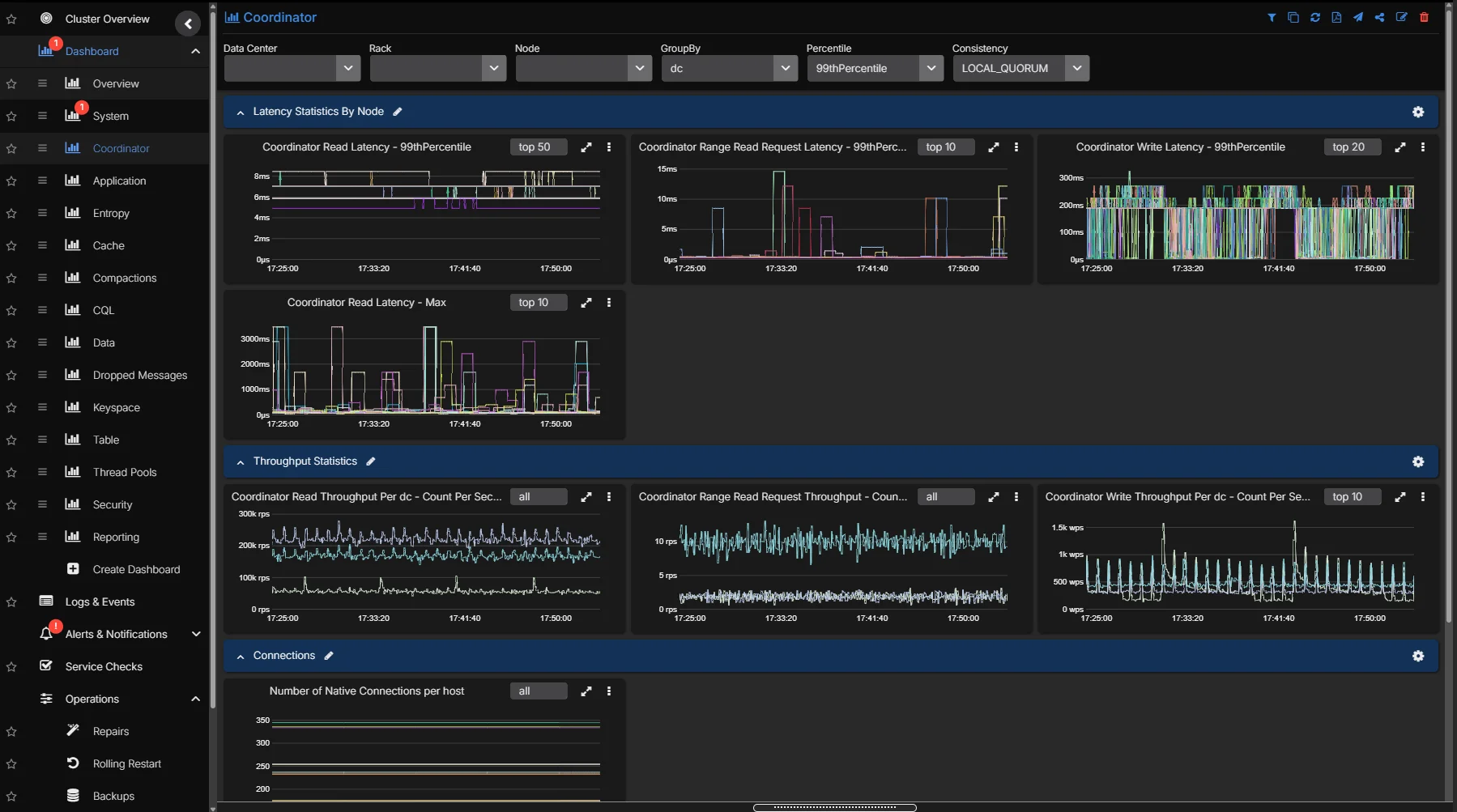
Task: Click the horizontal scrollbar at the bottom
Action: pyautogui.click(x=834, y=807)
